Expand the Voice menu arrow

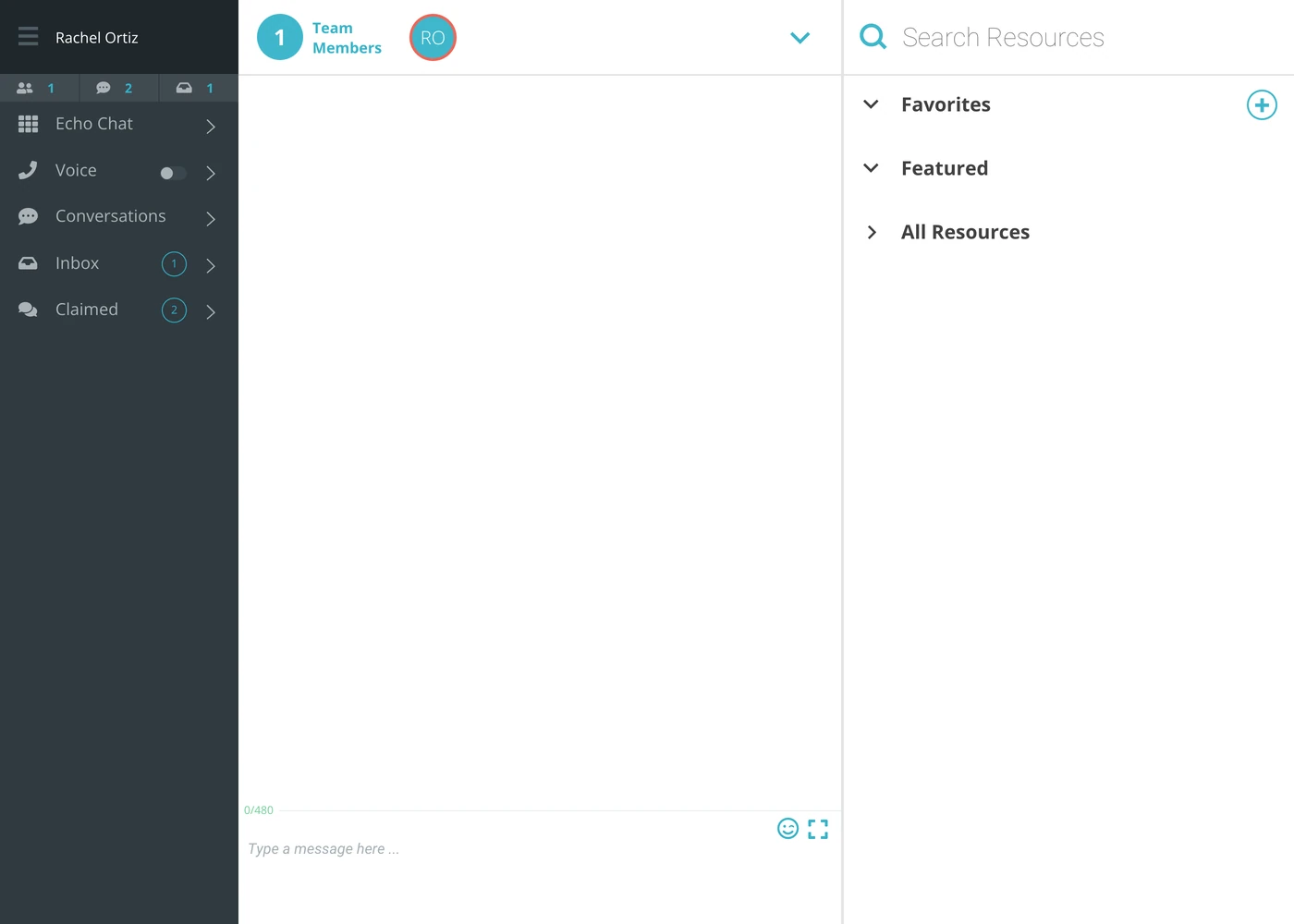[211, 173]
